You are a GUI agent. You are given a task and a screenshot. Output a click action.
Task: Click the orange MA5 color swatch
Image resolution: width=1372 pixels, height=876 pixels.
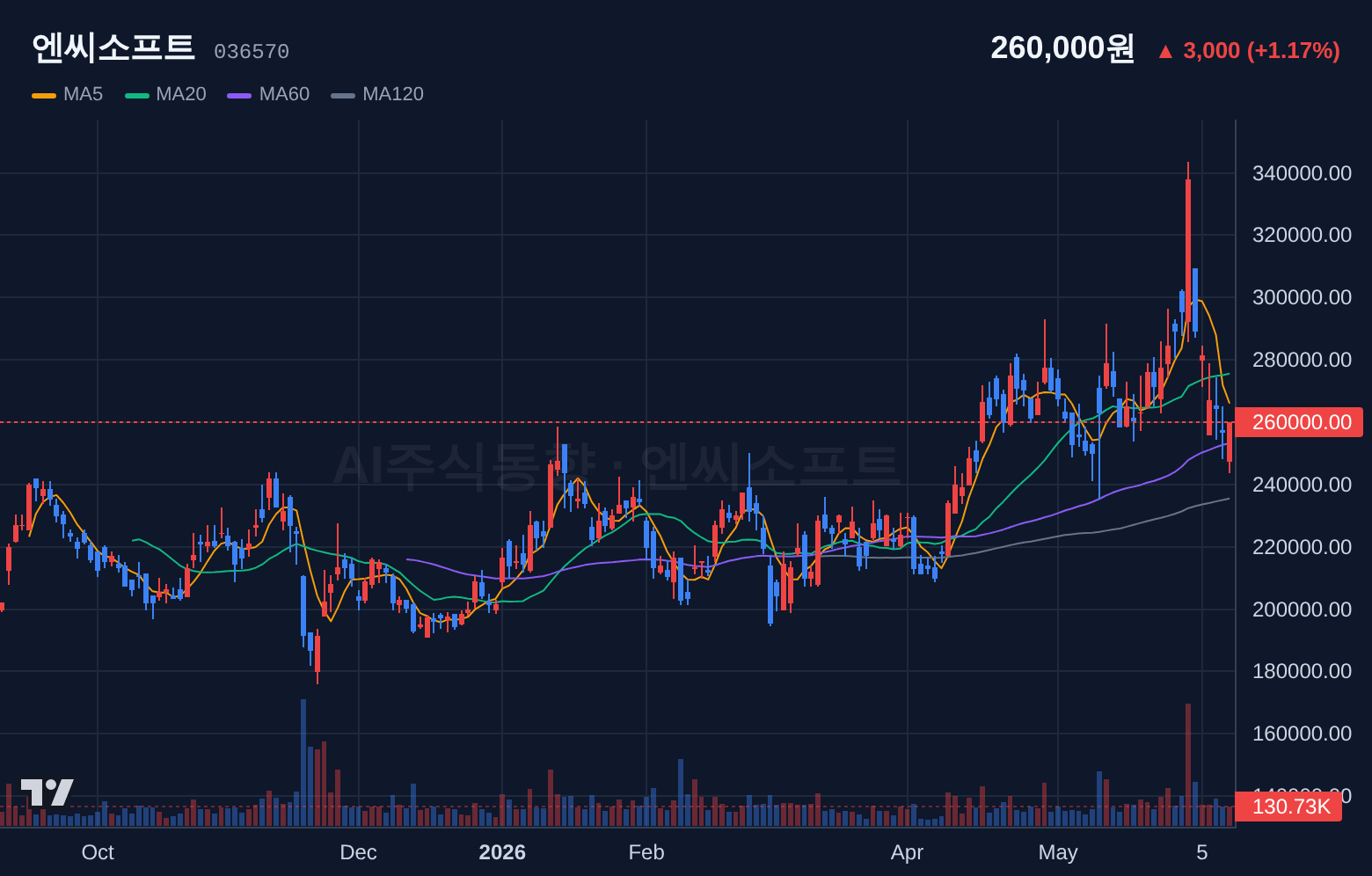(44, 95)
